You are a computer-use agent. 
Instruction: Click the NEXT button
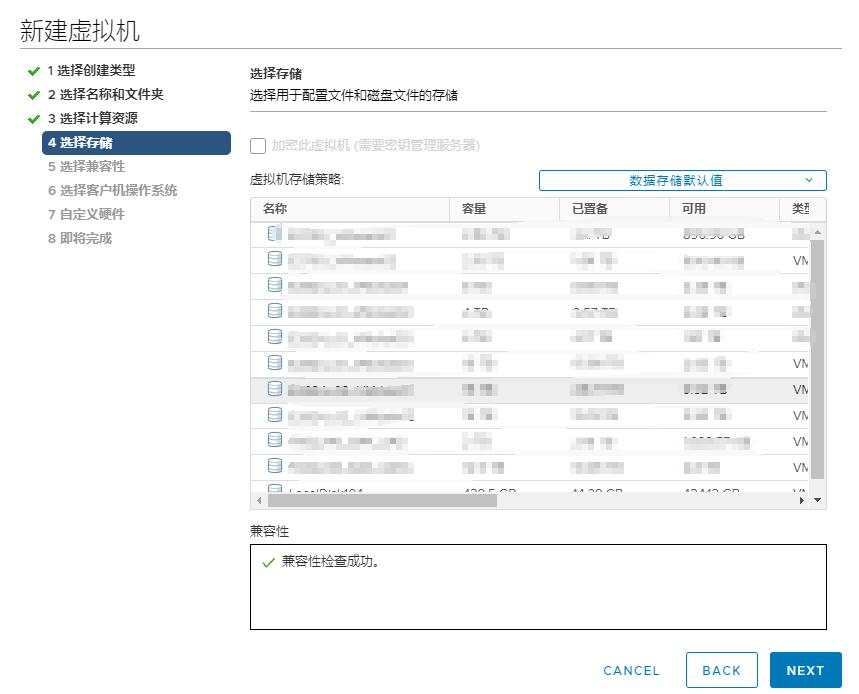[806, 670]
